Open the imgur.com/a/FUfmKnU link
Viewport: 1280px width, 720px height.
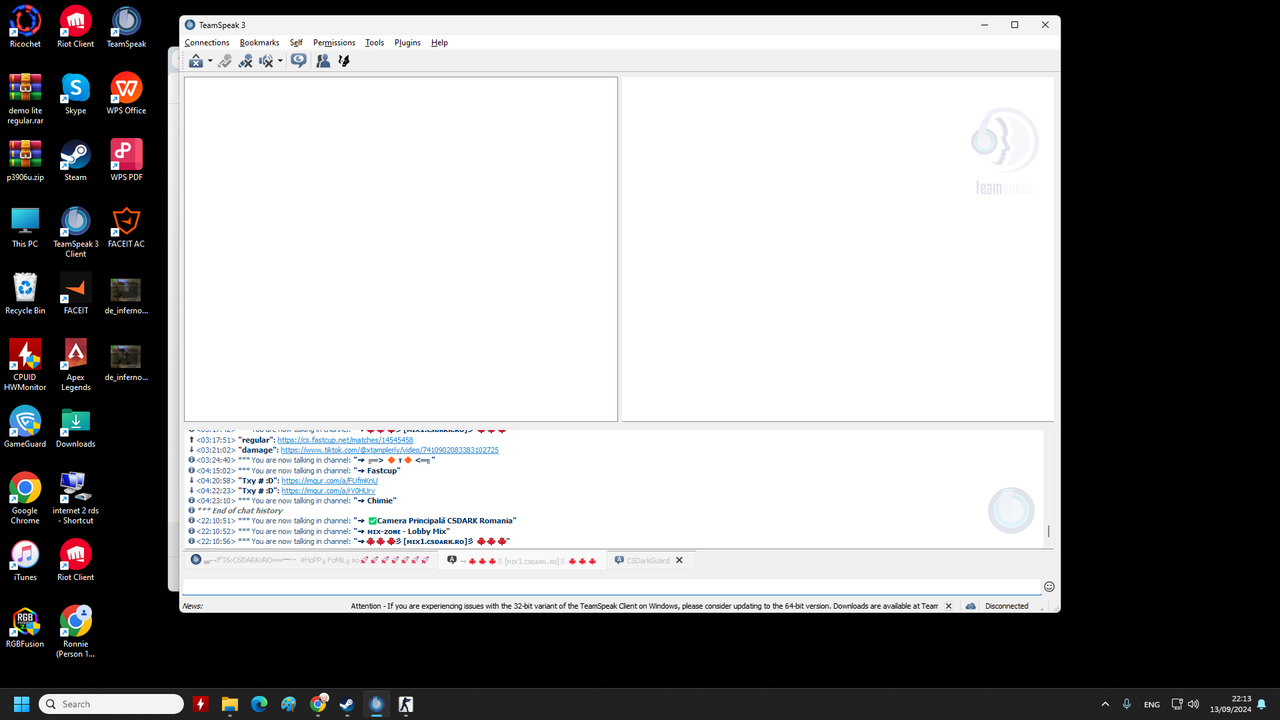(x=328, y=481)
